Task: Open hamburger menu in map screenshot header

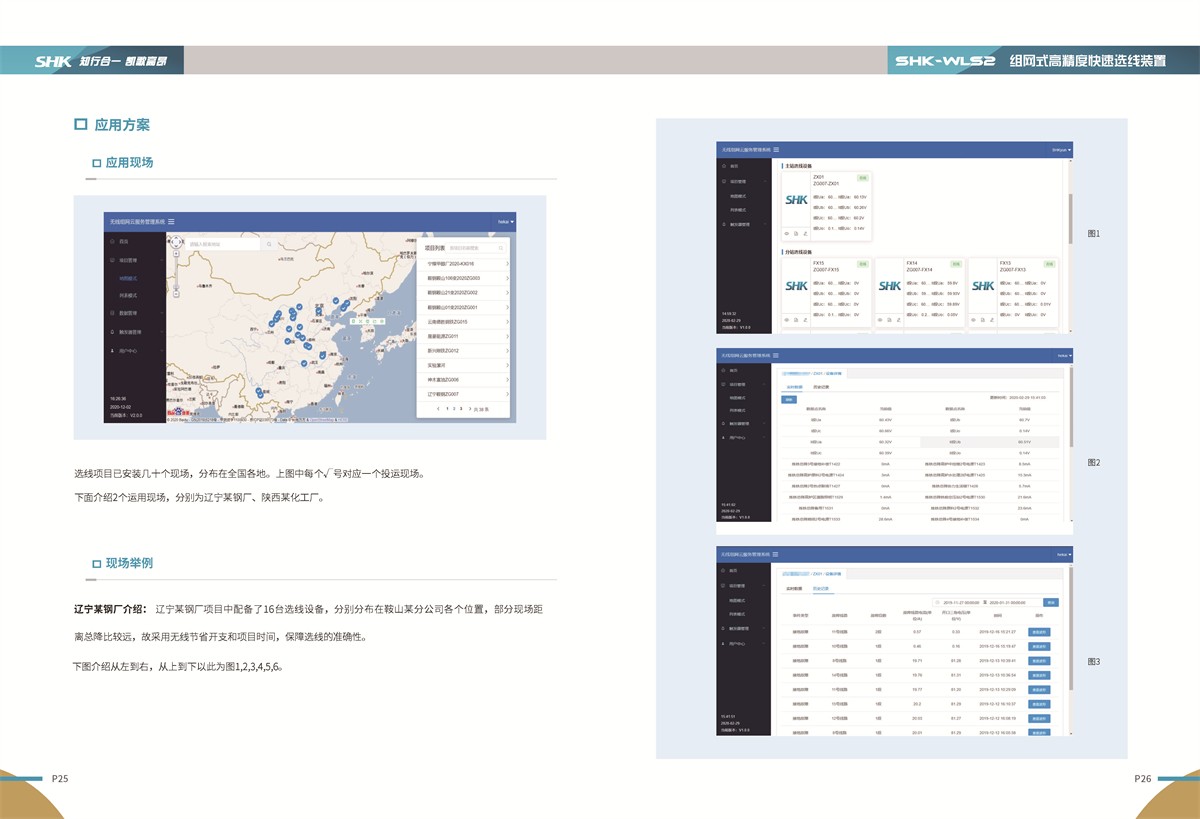Action: click(171, 222)
